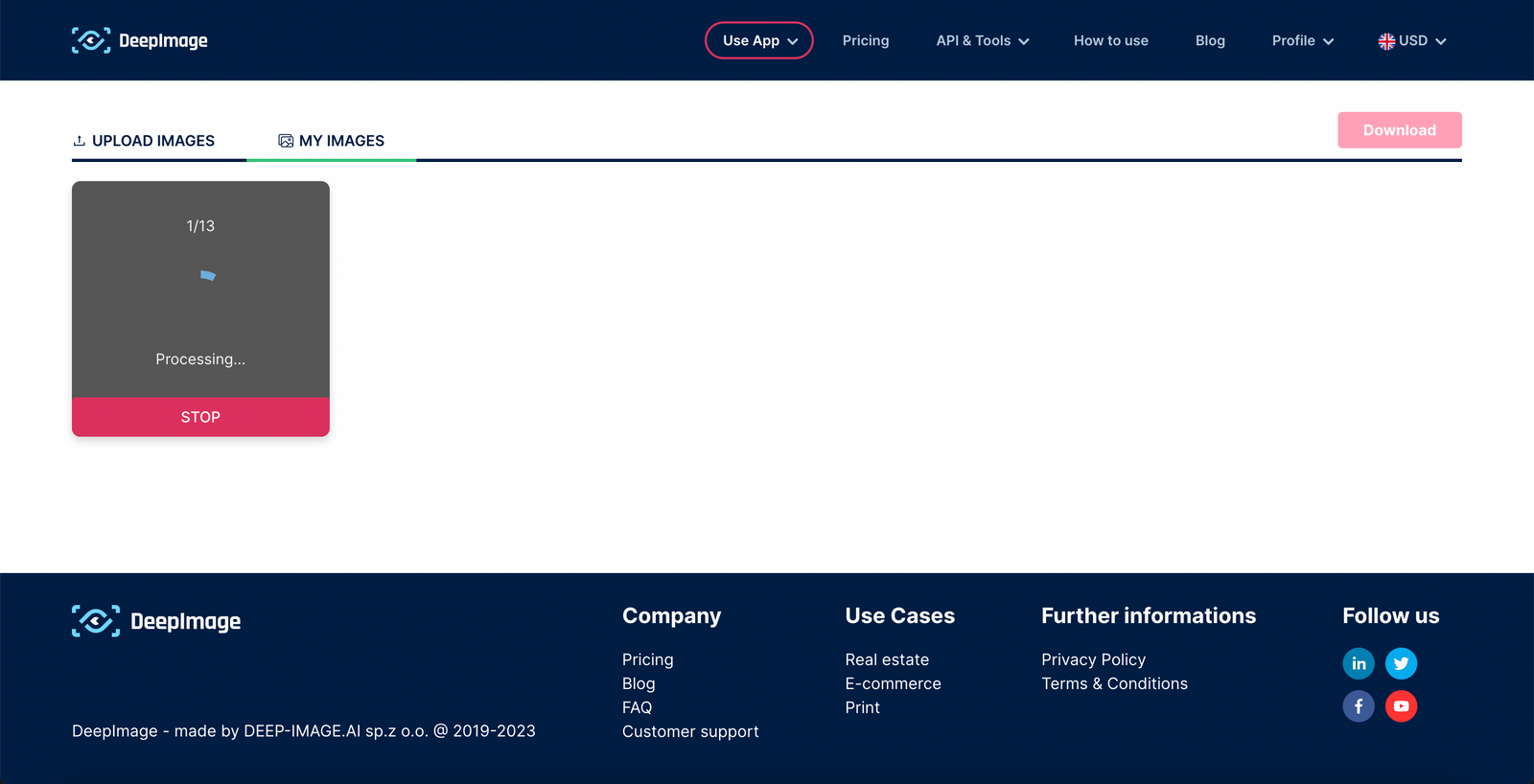
Task: Open the Profile dropdown menu
Action: click(1302, 40)
